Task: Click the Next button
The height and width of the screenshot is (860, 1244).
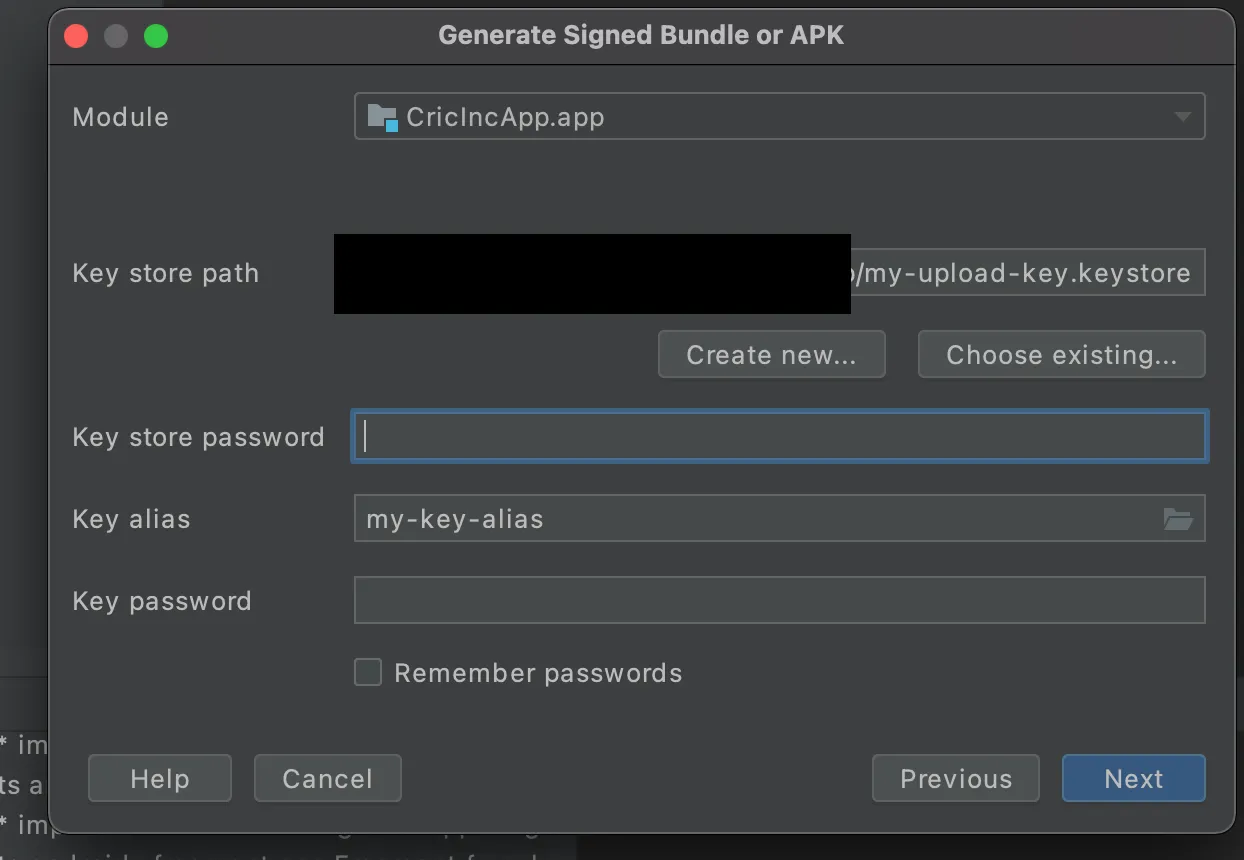Action: (x=1133, y=779)
